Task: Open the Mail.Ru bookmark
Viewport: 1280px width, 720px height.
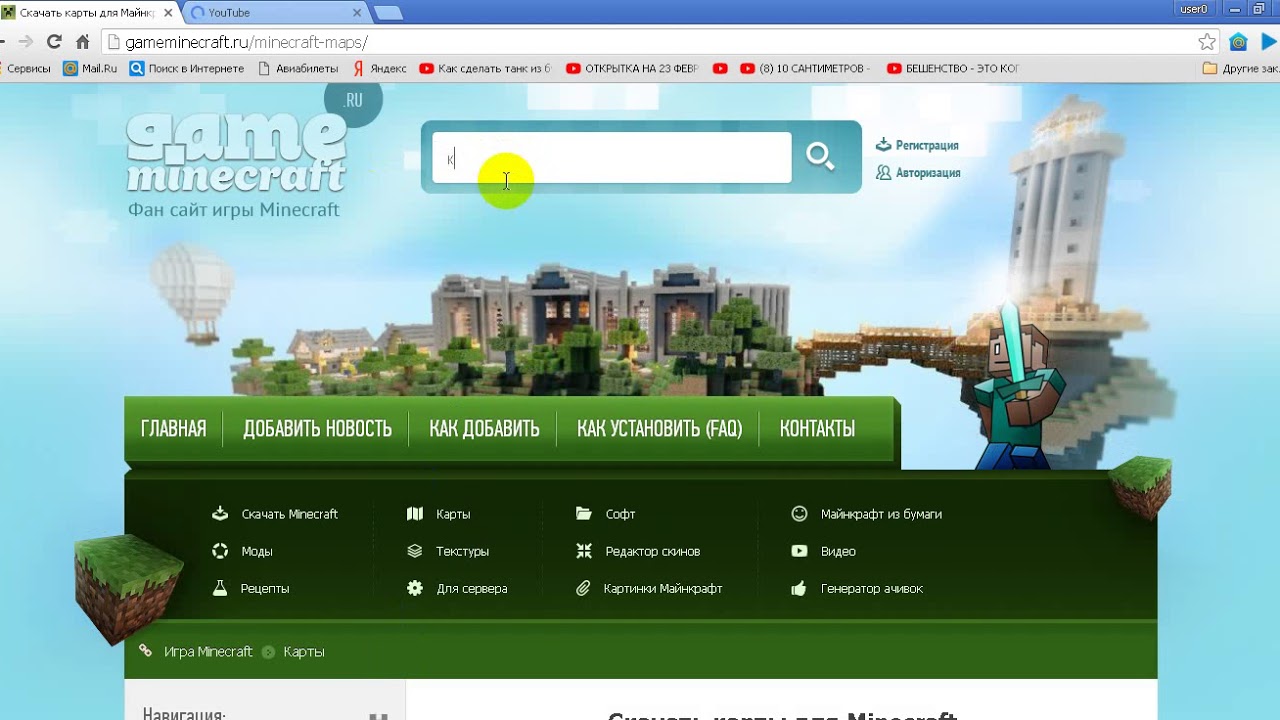Action: [90, 68]
